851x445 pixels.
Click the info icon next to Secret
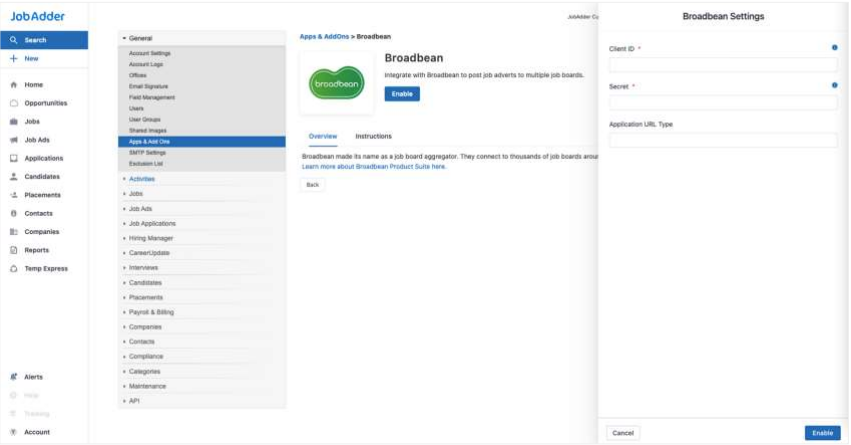(834, 85)
